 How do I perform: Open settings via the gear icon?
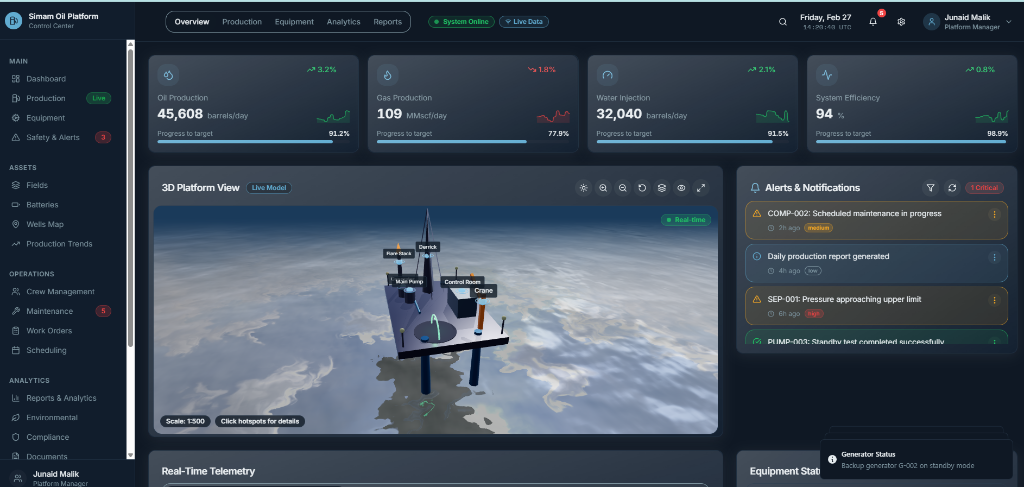tap(901, 22)
